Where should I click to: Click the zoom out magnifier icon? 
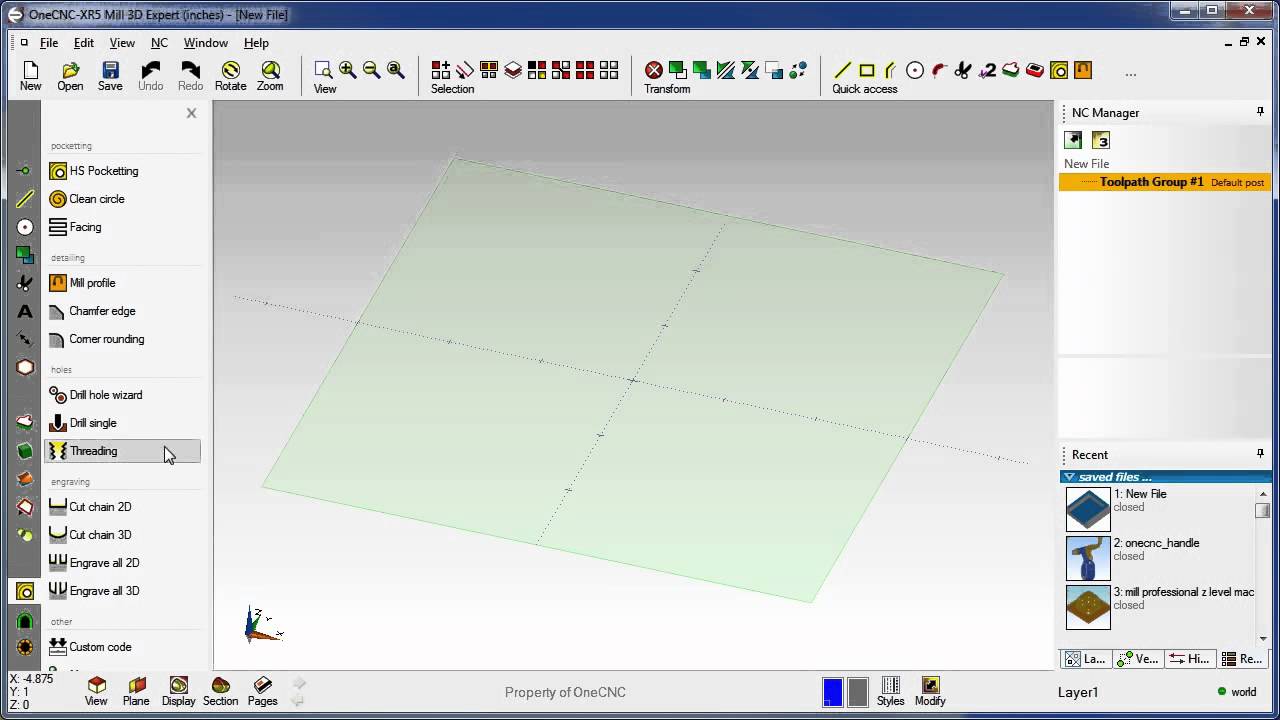coord(371,70)
